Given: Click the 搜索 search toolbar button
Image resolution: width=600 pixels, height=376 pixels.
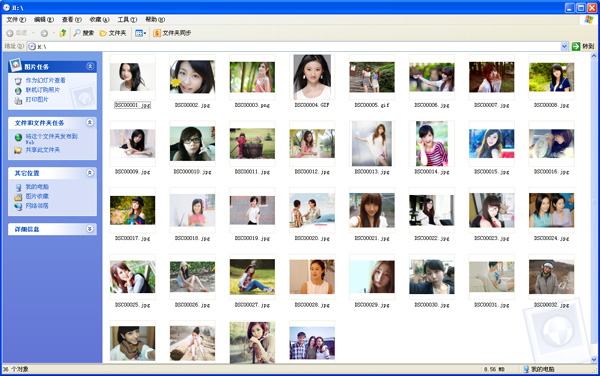Looking at the screenshot, I should click(x=84, y=33).
